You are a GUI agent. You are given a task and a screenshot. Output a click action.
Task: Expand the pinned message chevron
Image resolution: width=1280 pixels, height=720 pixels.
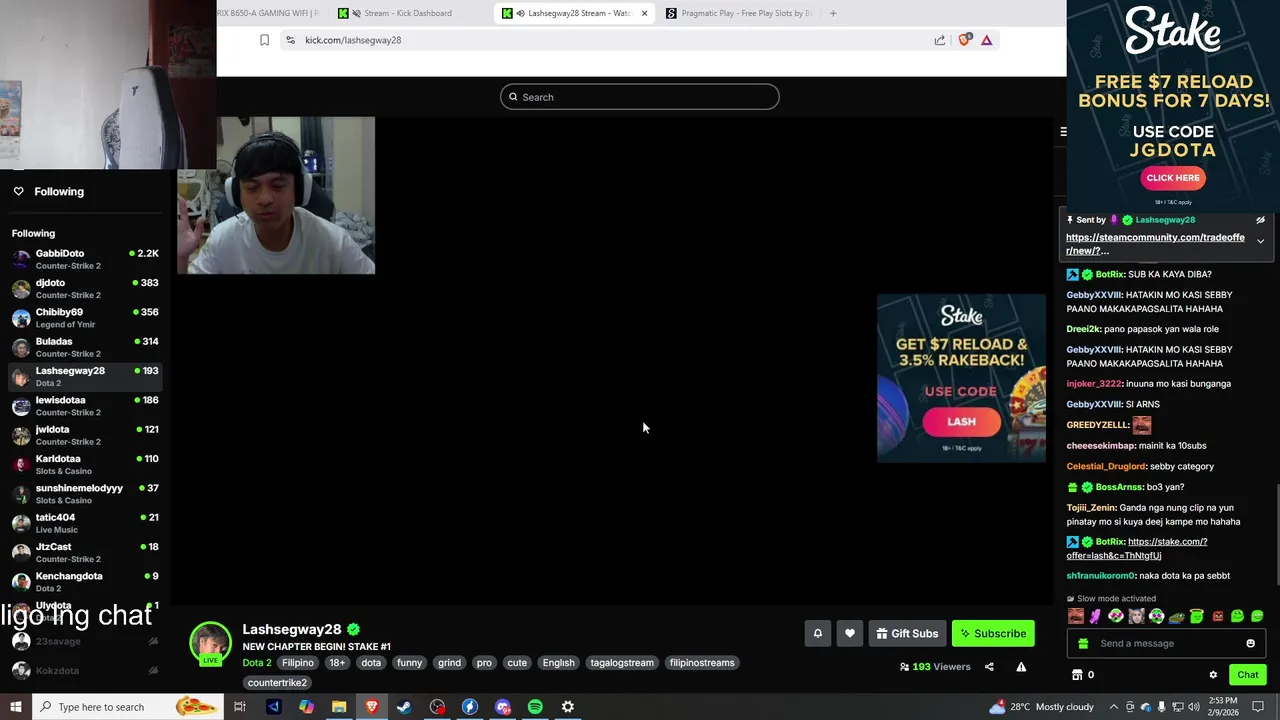tap(1260, 241)
